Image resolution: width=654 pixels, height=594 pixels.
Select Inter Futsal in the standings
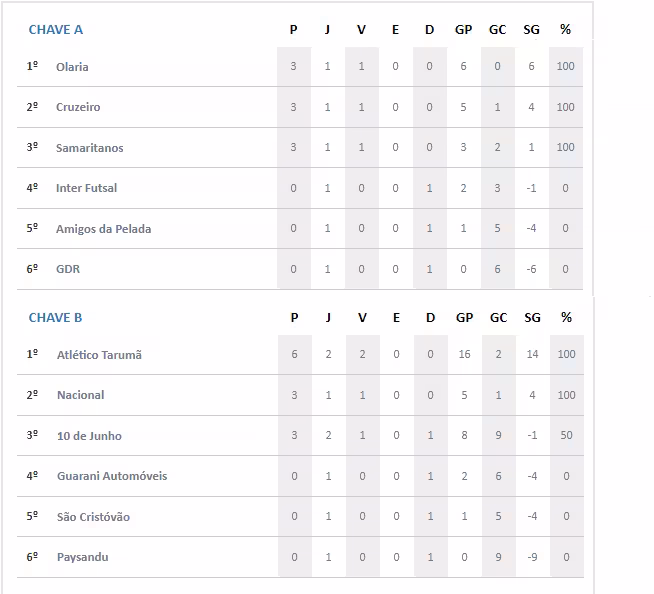click(86, 188)
